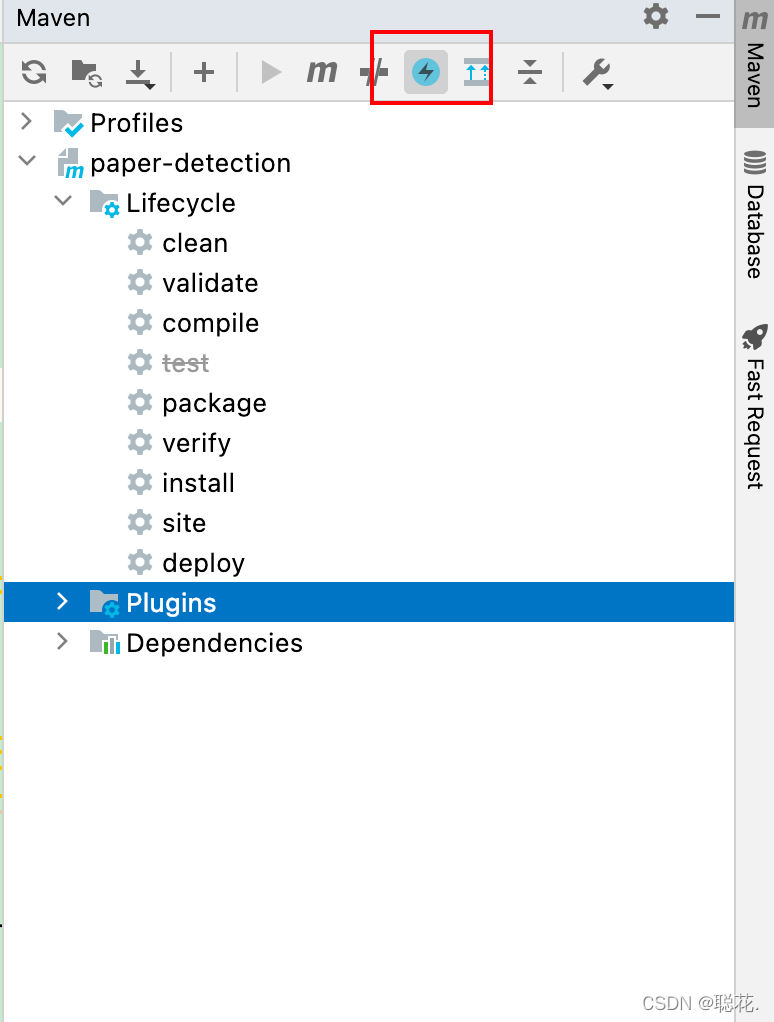Collapse all tree nodes icon
Image resolution: width=774 pixels, height=1022 pixels.
(x=530, y=72)
